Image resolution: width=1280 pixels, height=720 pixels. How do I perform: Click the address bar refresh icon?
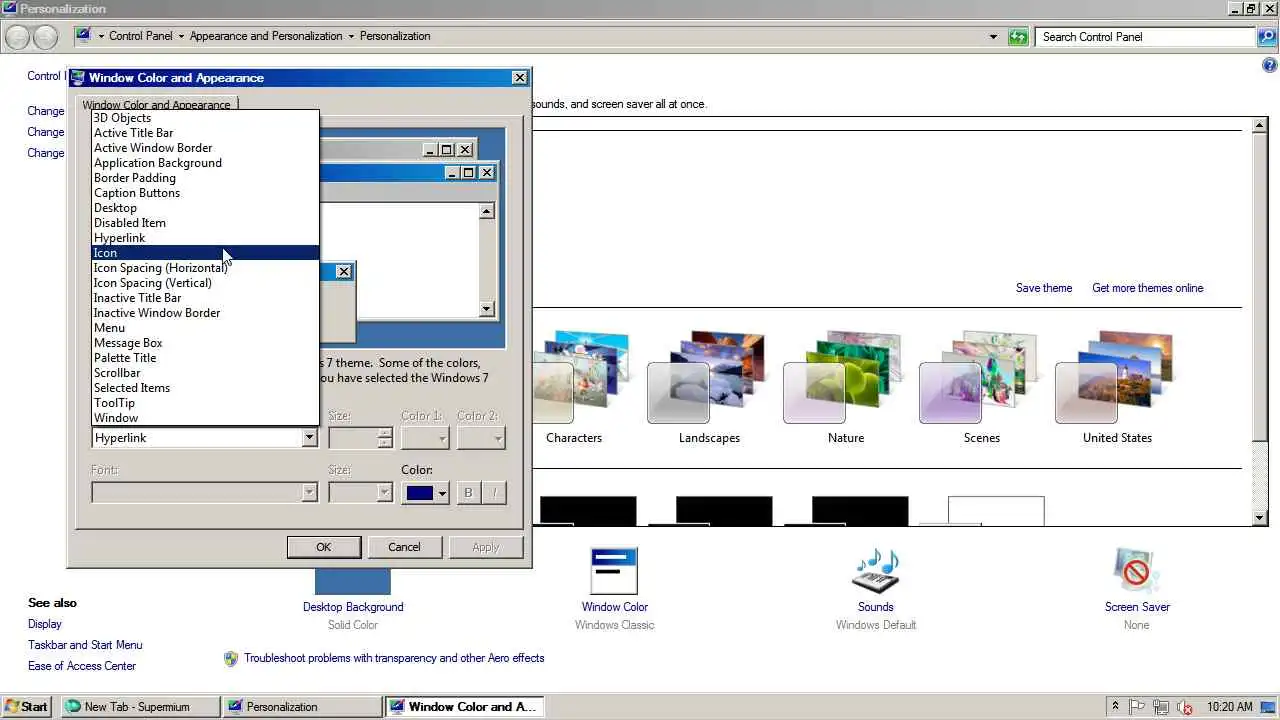1018,37
